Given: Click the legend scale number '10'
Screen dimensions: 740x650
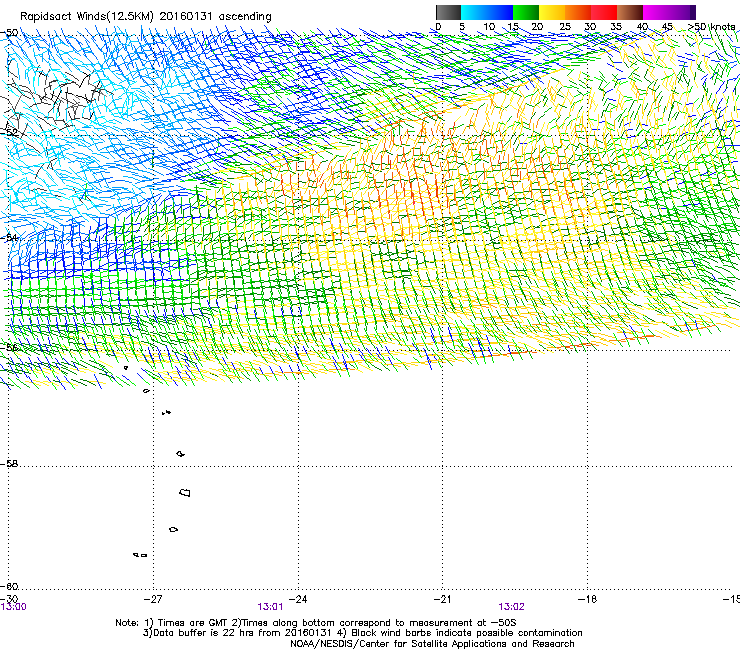Looking at the screenshot, I should [x=489, y=27].
